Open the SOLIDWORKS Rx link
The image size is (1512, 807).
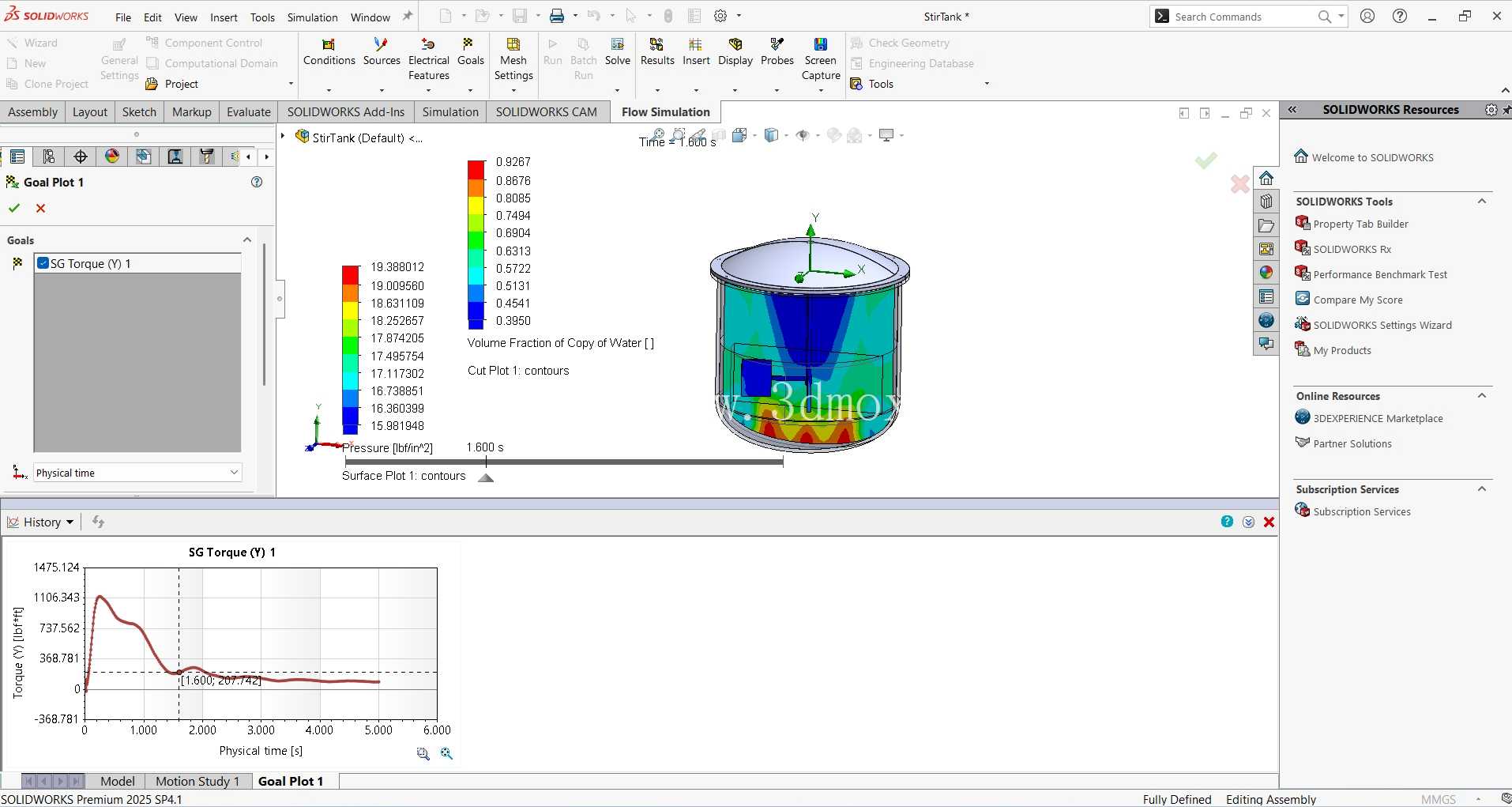pos(1352,249)
